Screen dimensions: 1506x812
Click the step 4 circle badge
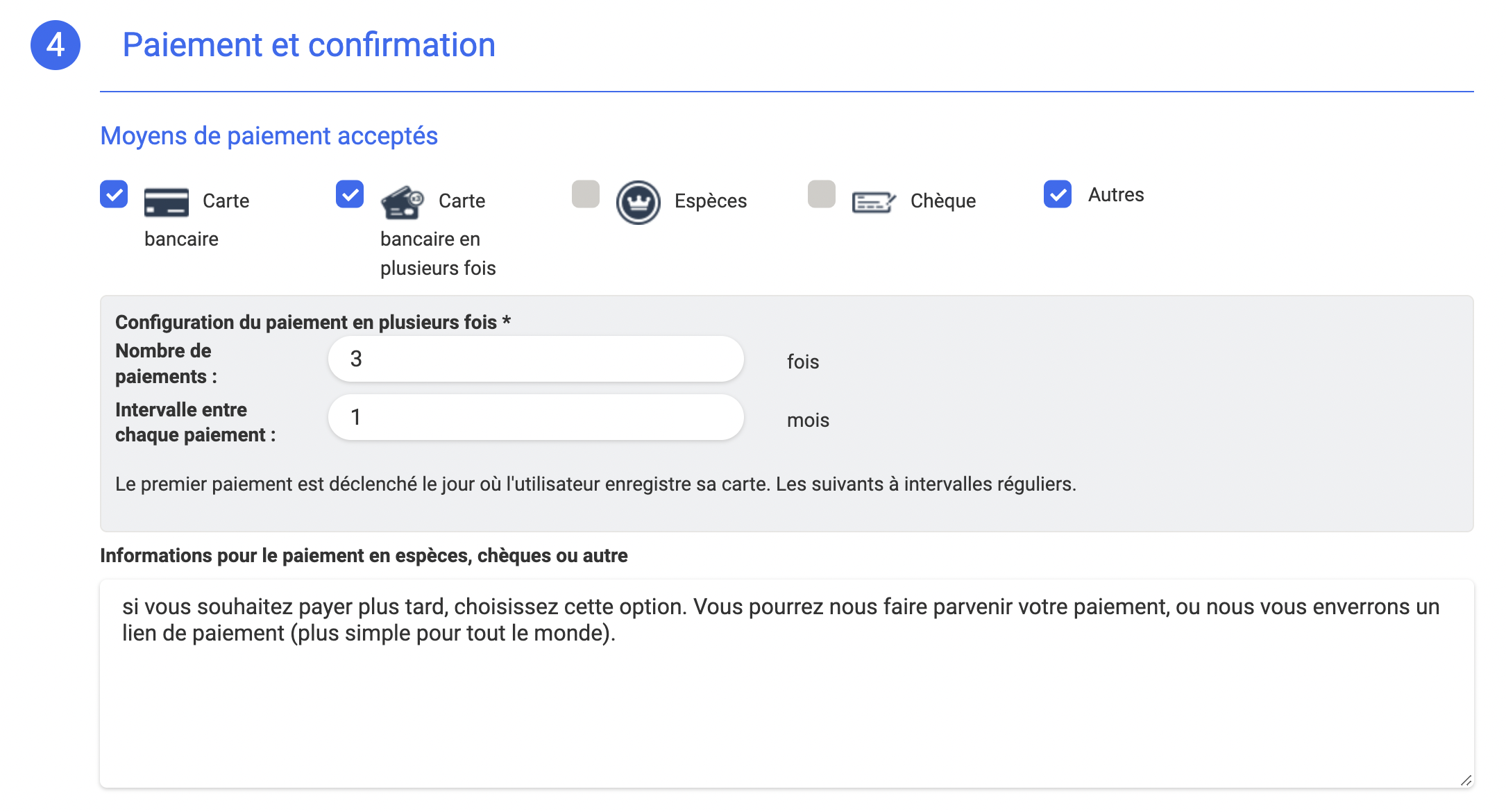tap(56, 45)
